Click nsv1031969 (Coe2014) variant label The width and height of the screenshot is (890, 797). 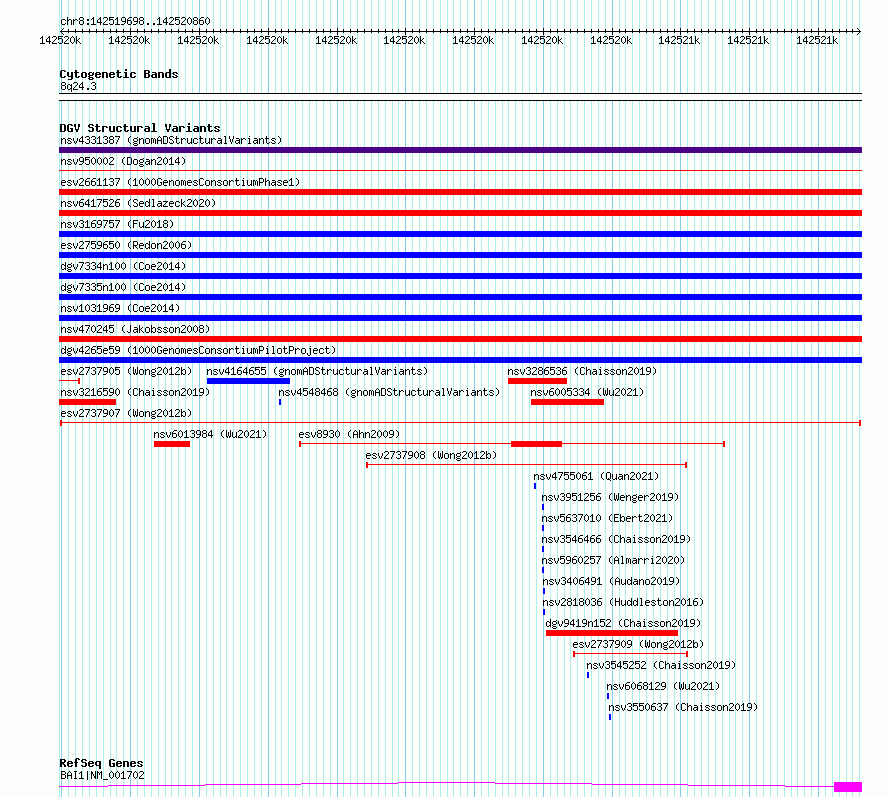[x=120, y=308]
